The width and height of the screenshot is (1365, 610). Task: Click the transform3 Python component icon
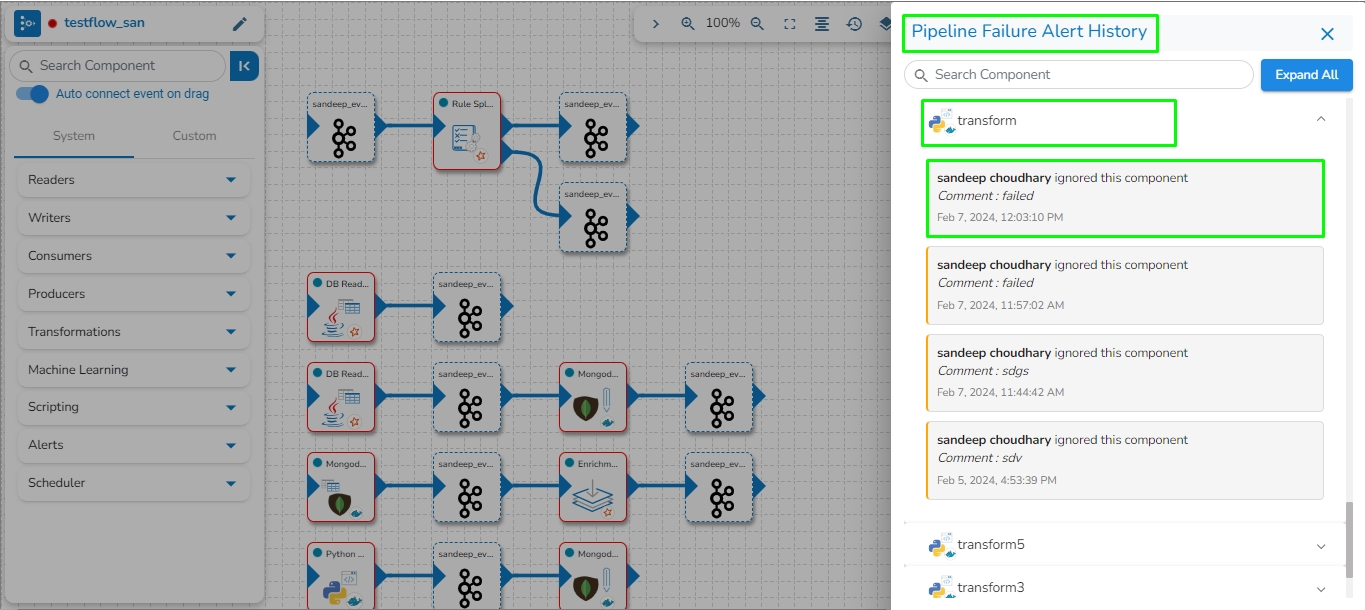pyautogui.click(x=941, y=588)
